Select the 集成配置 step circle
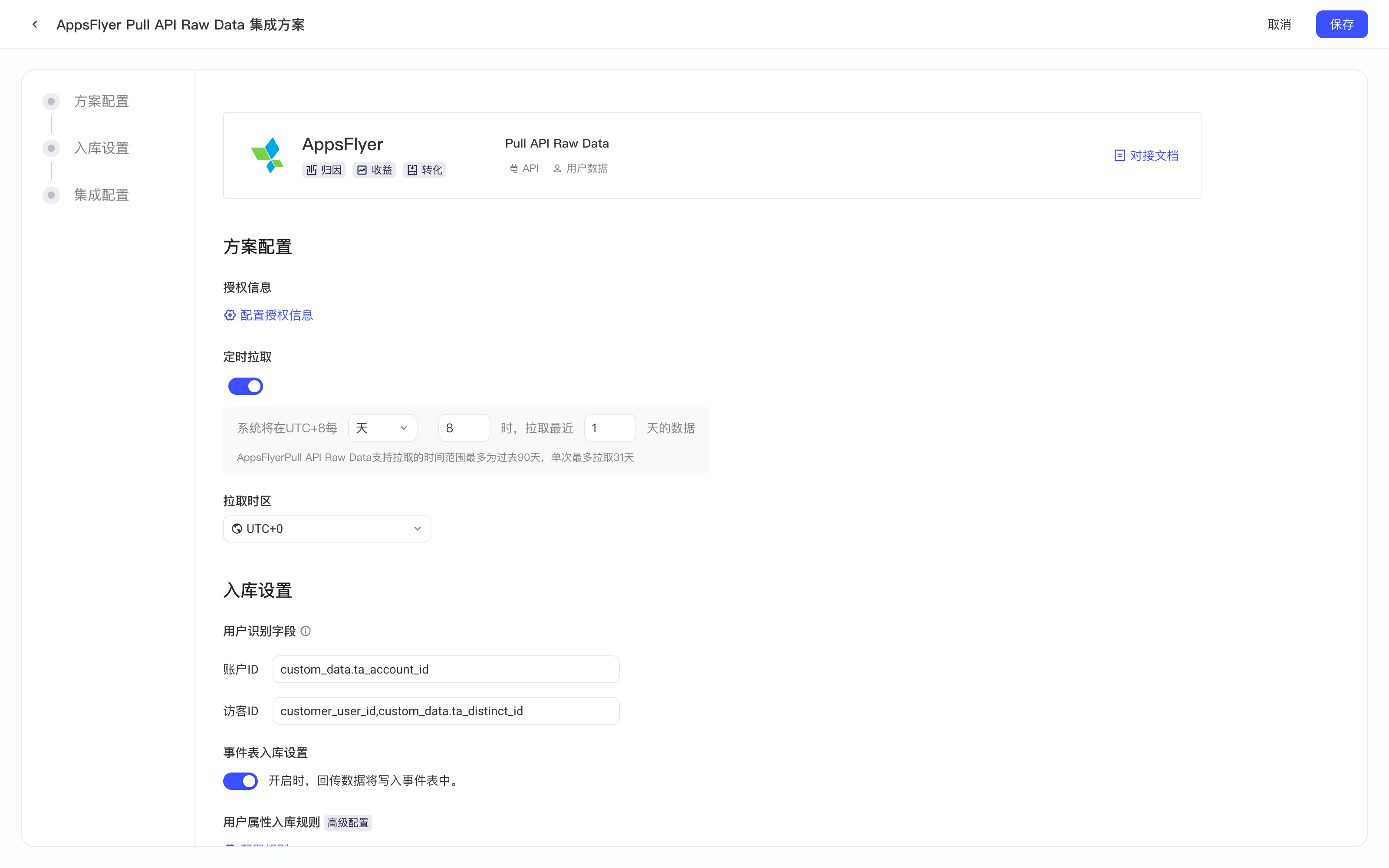Image resolution: width=1389 pixels, height=868 pixels. [x=51, y=195]
